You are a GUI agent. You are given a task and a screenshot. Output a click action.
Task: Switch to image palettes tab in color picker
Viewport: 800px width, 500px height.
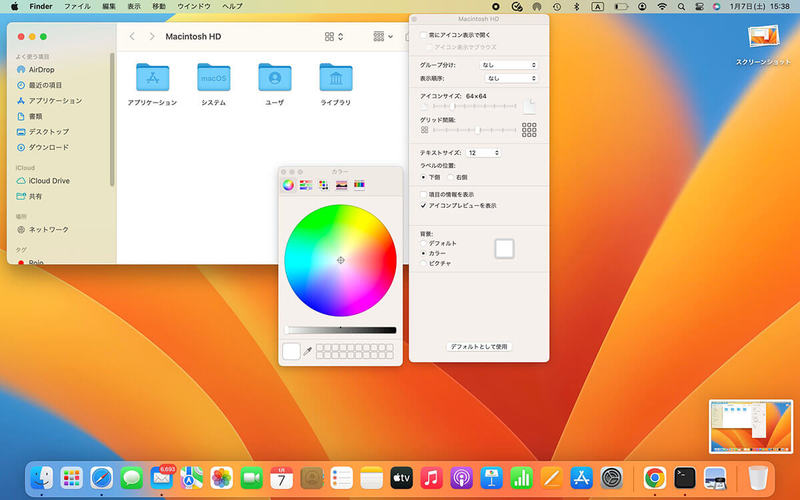point(341,185)
